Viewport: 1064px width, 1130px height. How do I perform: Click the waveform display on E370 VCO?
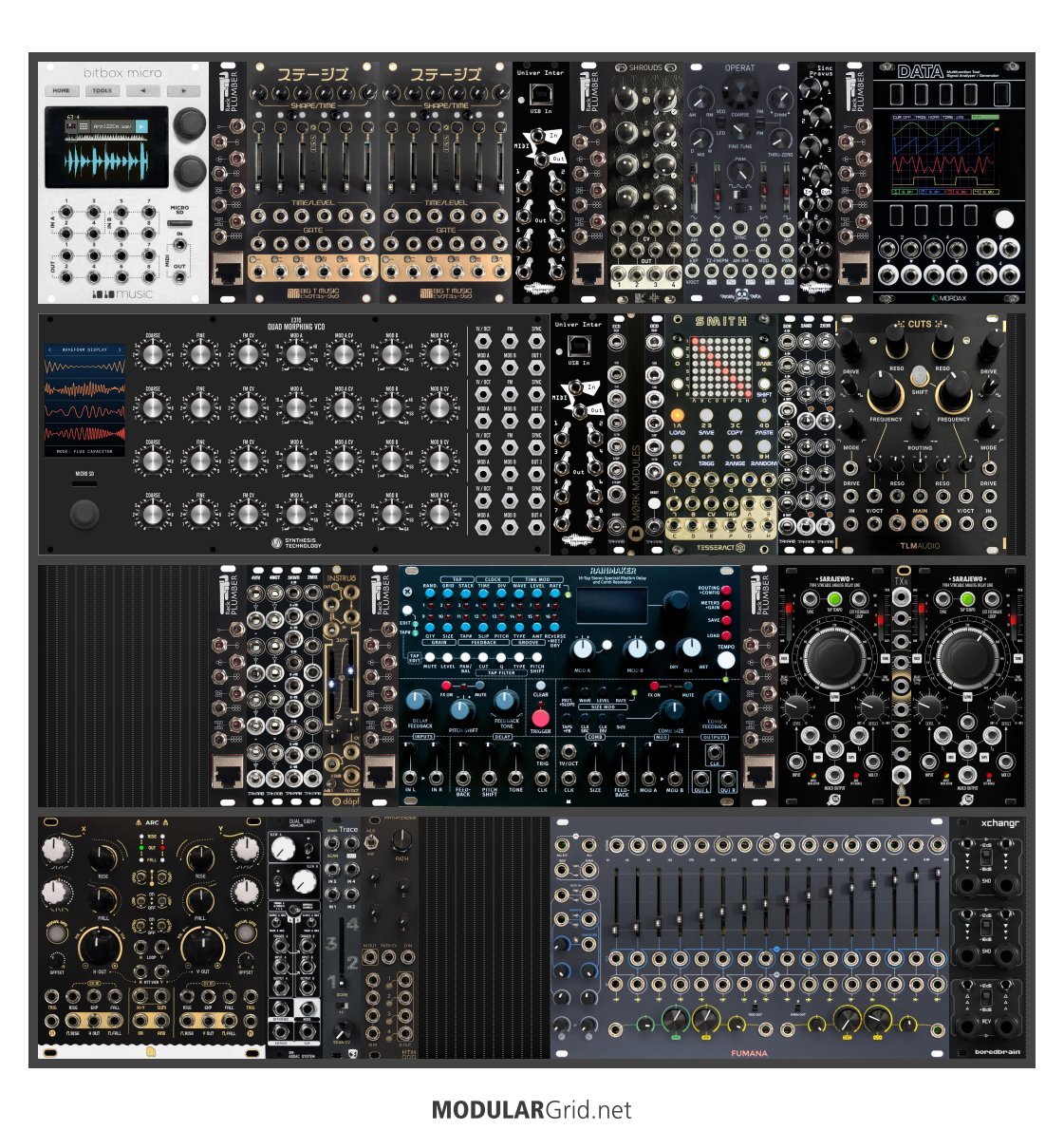click(x=85, y=400)
